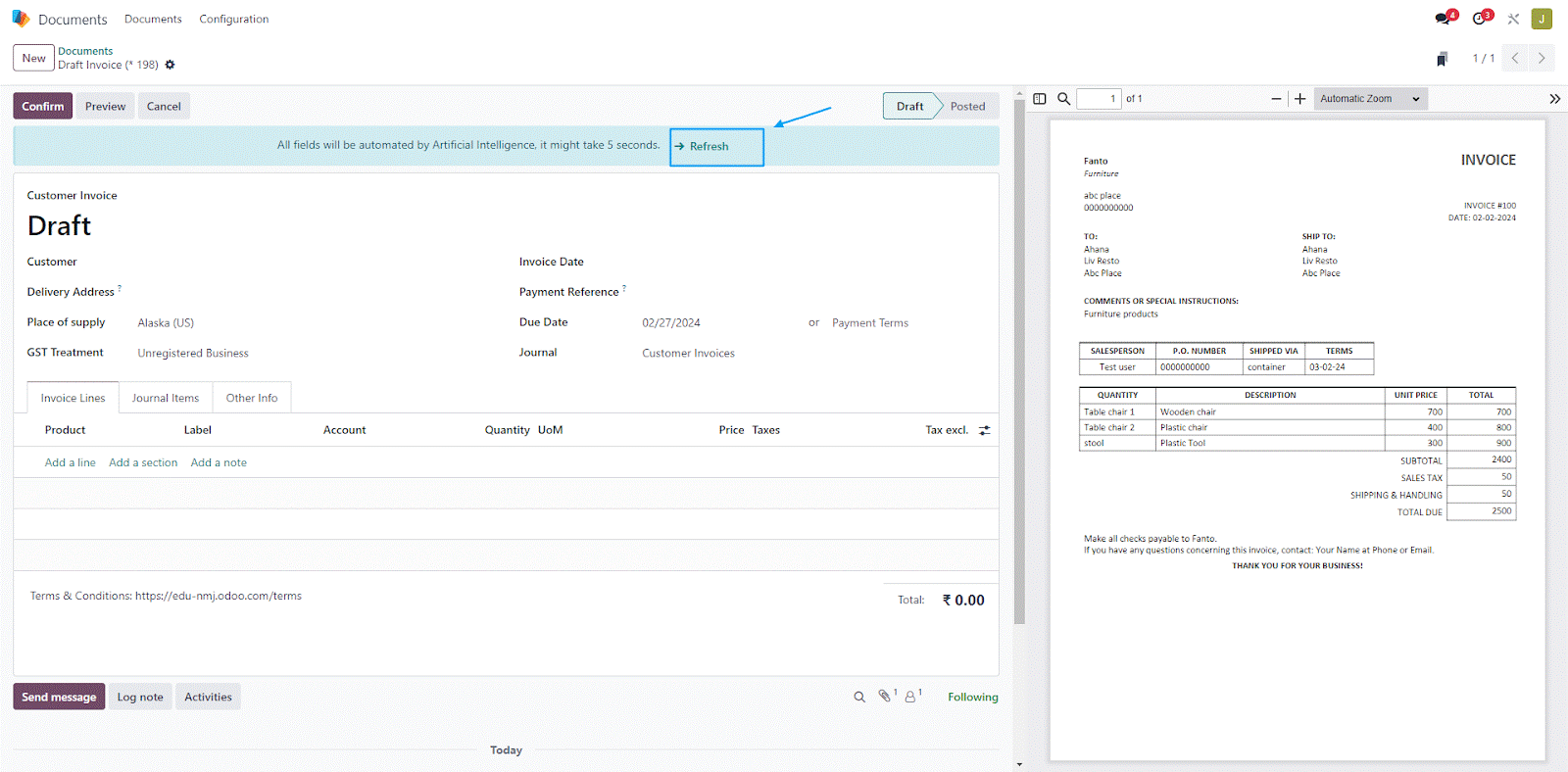
Task: Click the Activities button
Action: click(208, 697)
